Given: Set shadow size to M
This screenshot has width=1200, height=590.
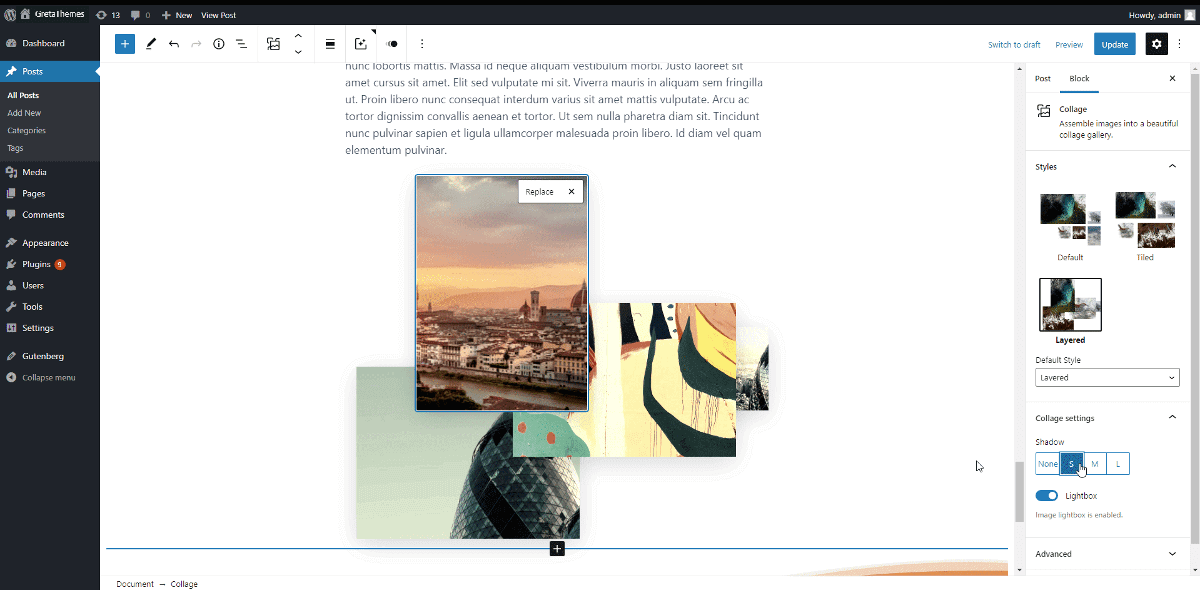Looking at the screenshot, I should click(x=1094, y=464).
